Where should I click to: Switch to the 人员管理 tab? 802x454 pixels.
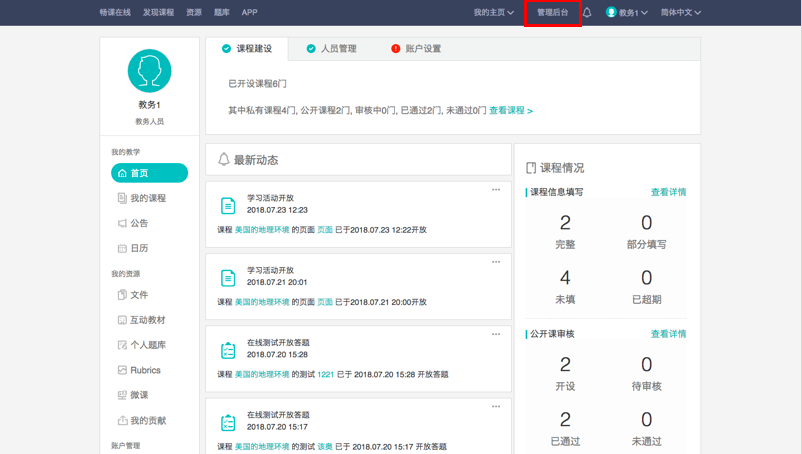(331, 48)
